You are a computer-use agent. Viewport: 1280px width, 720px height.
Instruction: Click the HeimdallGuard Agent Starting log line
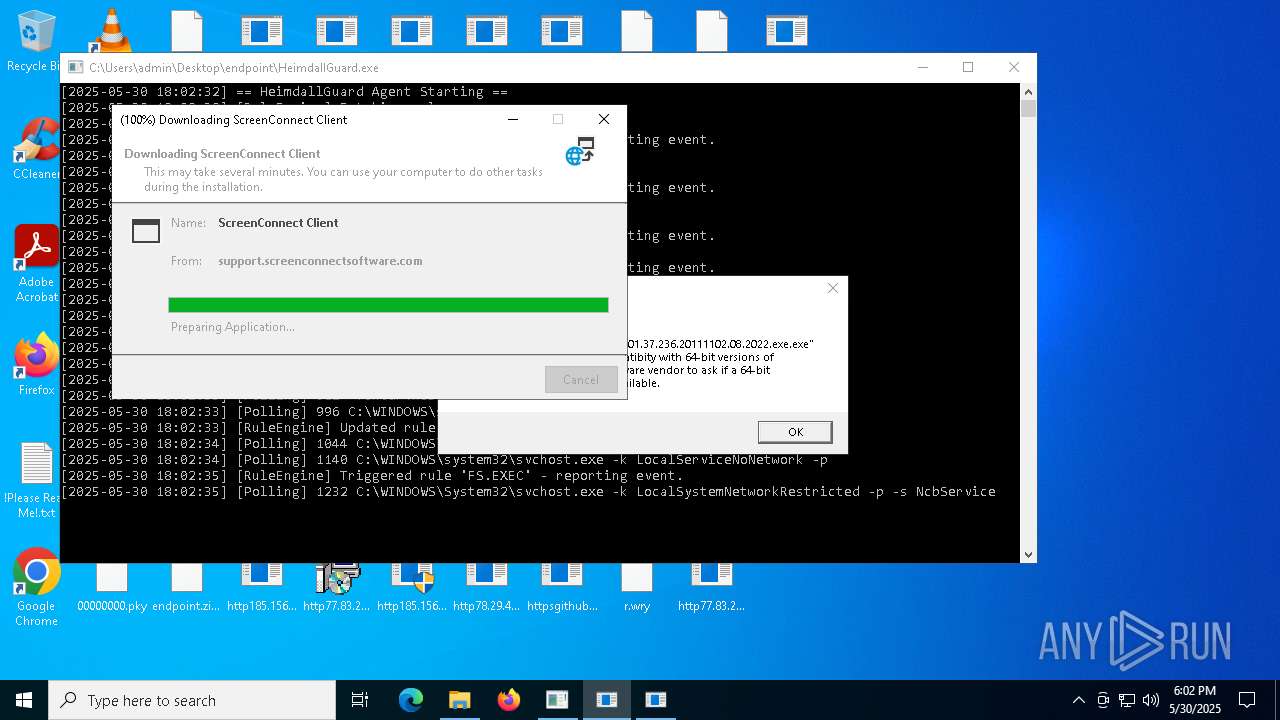point(286,92)
